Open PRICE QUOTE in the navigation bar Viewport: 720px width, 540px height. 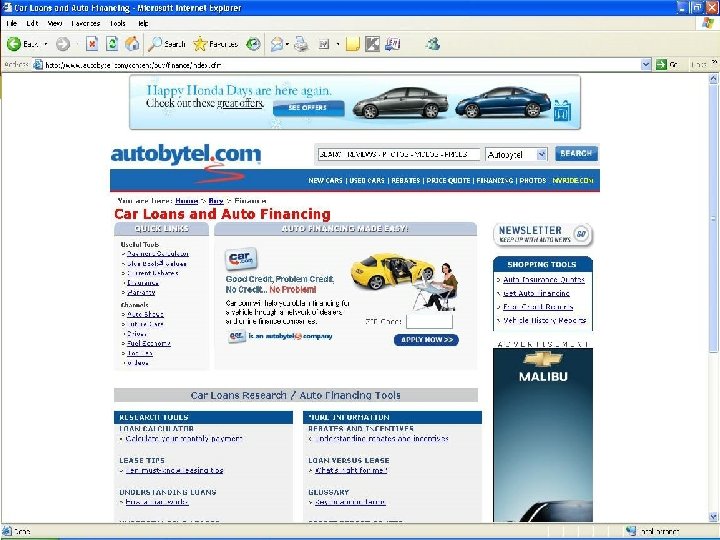click(448, 180)
